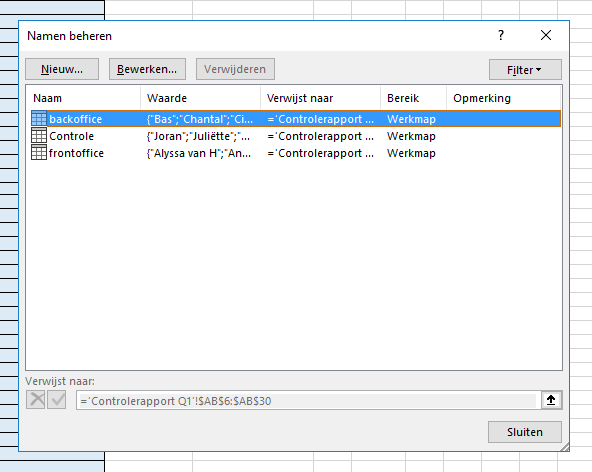
Task: Click the backoffice named range icon
Action: [x=39, y=119]
